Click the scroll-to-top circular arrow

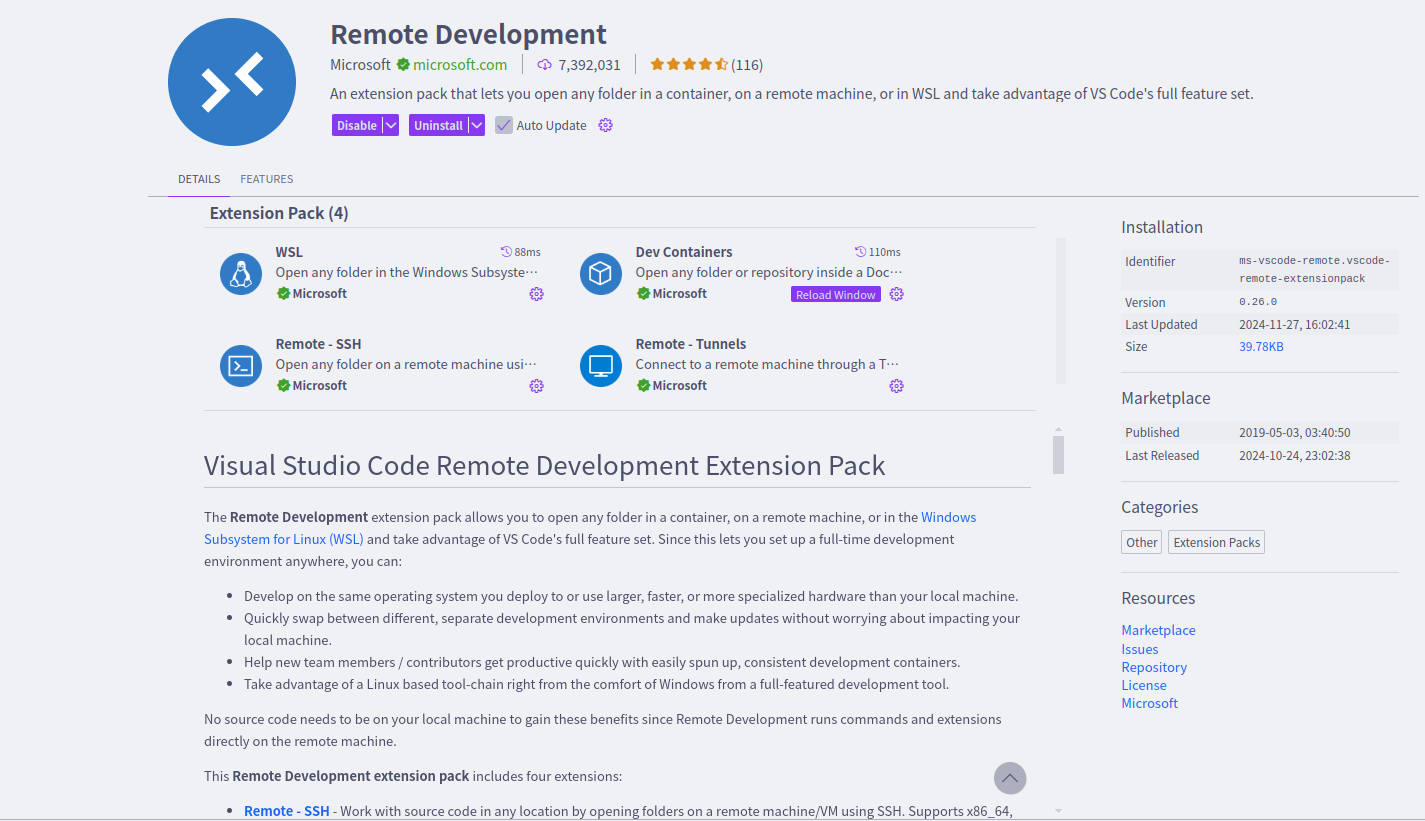(1009, 778)
